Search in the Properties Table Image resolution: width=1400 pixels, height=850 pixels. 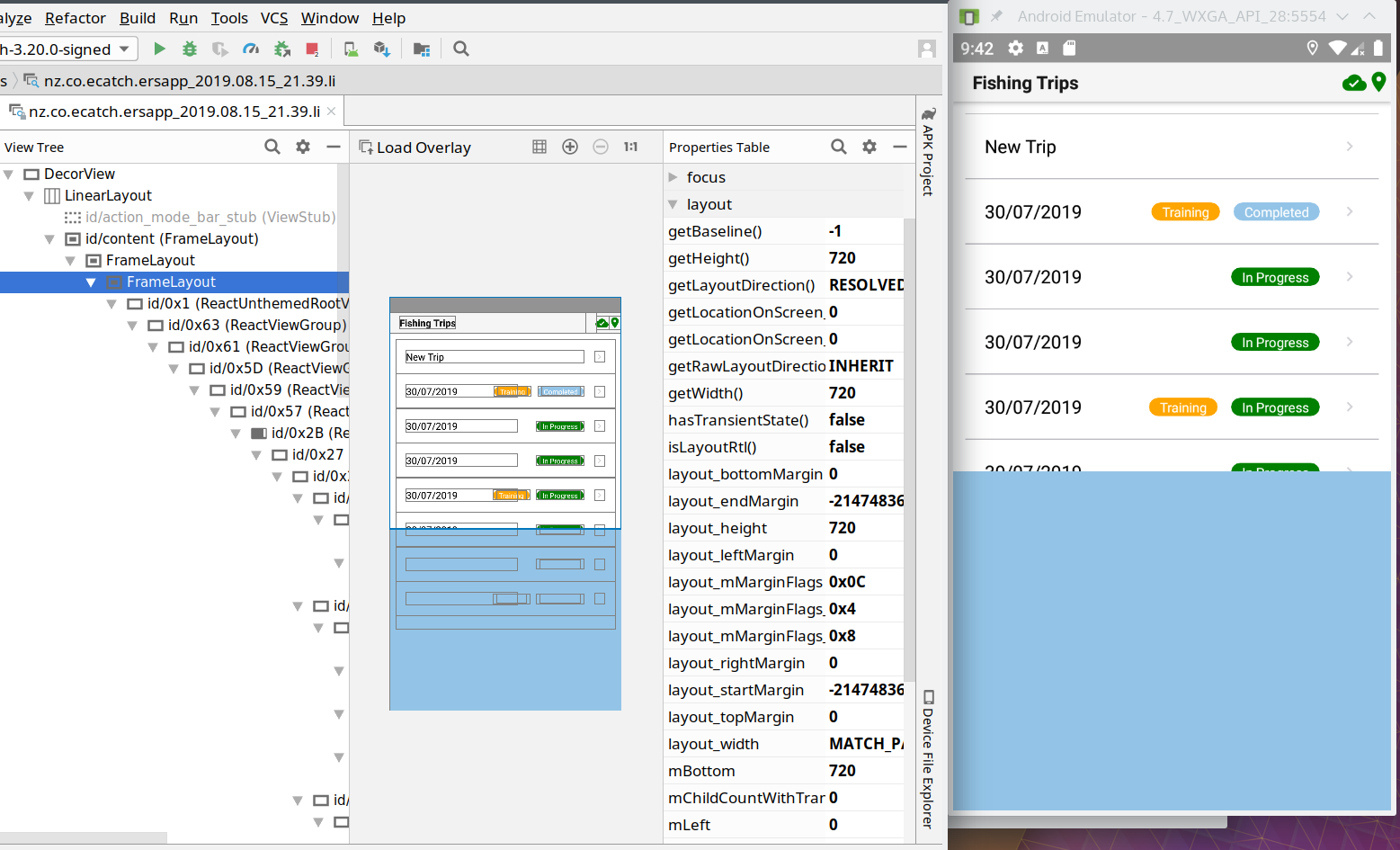[839, 147]
